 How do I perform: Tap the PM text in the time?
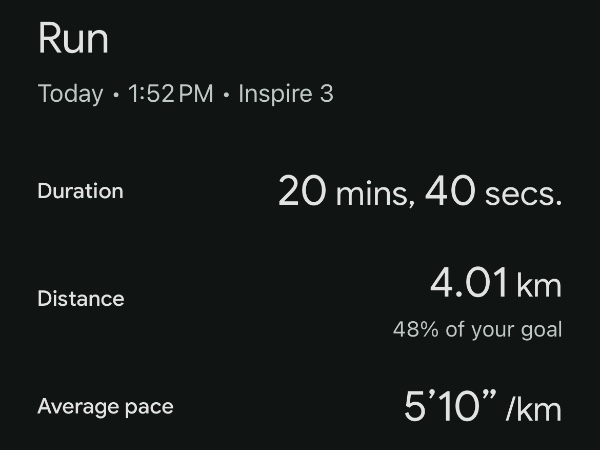196,93
